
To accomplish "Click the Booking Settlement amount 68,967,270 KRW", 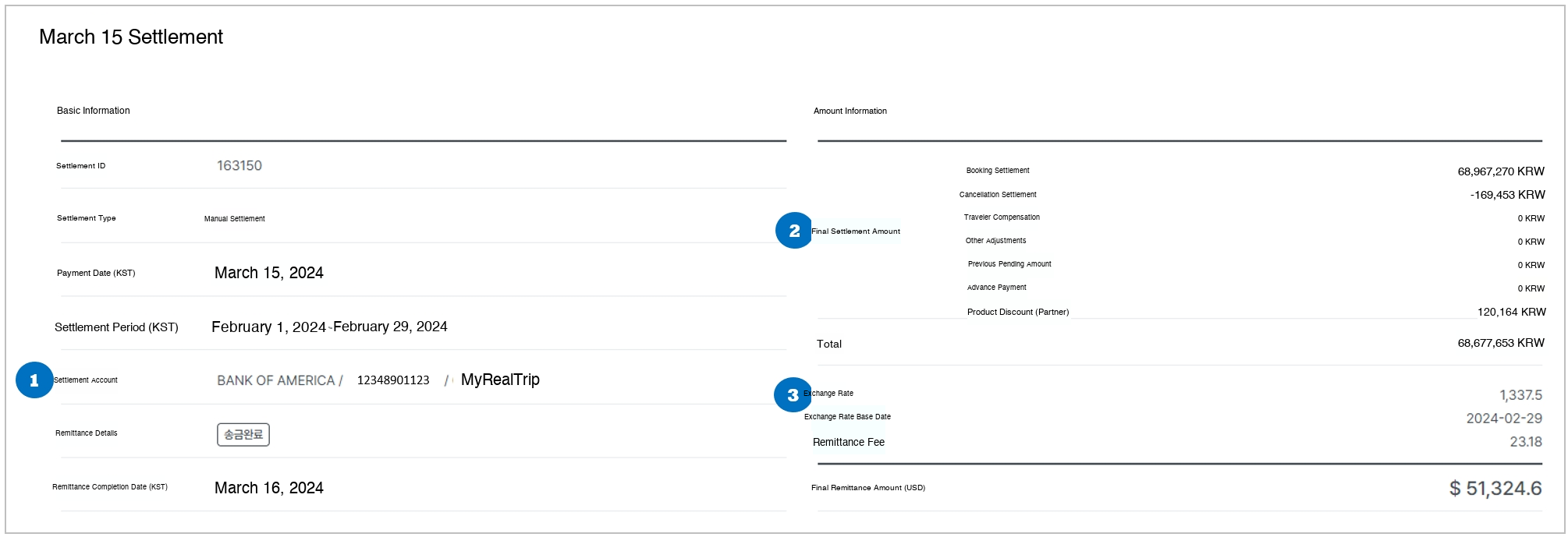I will 1500,171.
